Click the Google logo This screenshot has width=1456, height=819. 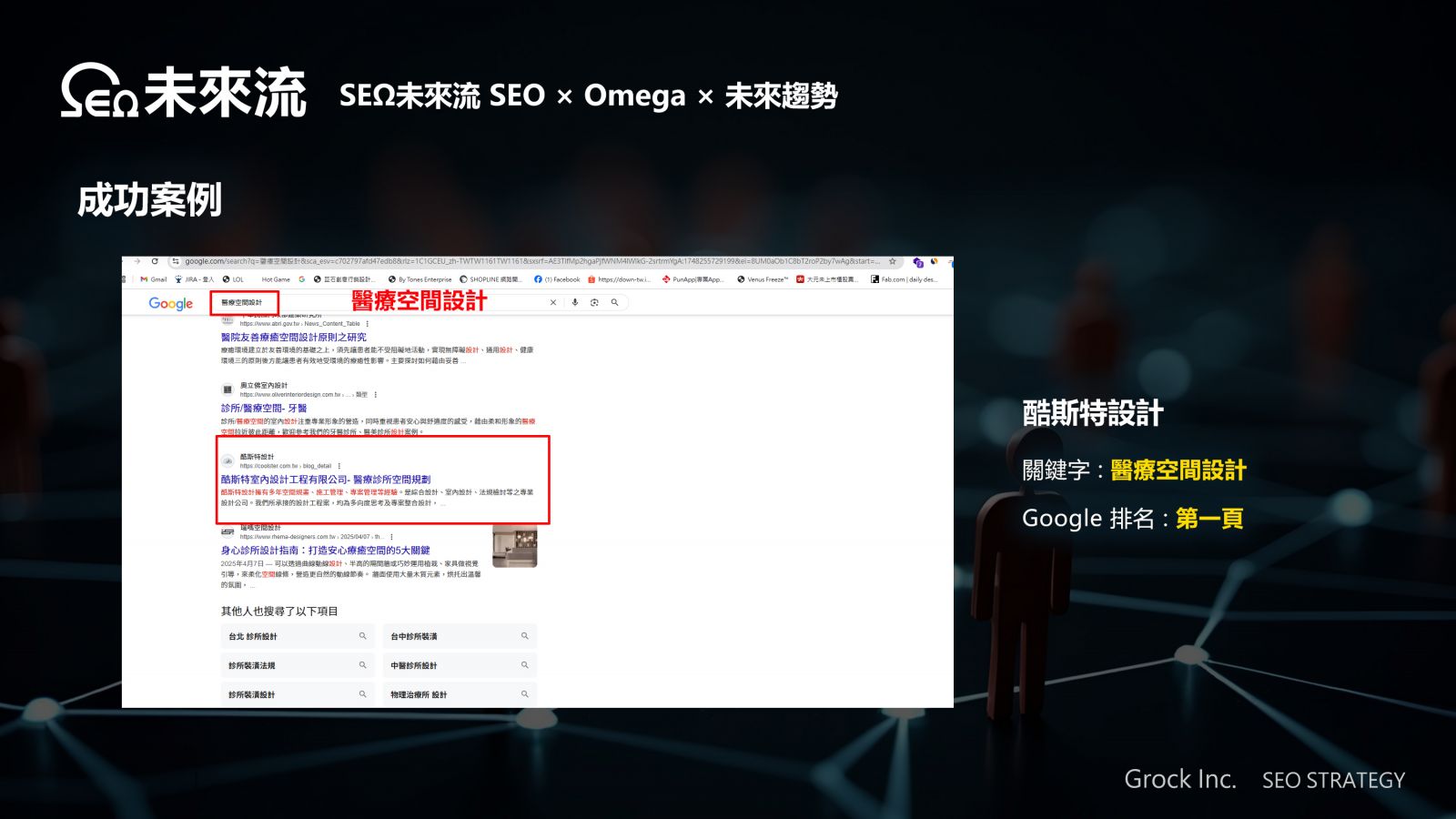(171, 304)
